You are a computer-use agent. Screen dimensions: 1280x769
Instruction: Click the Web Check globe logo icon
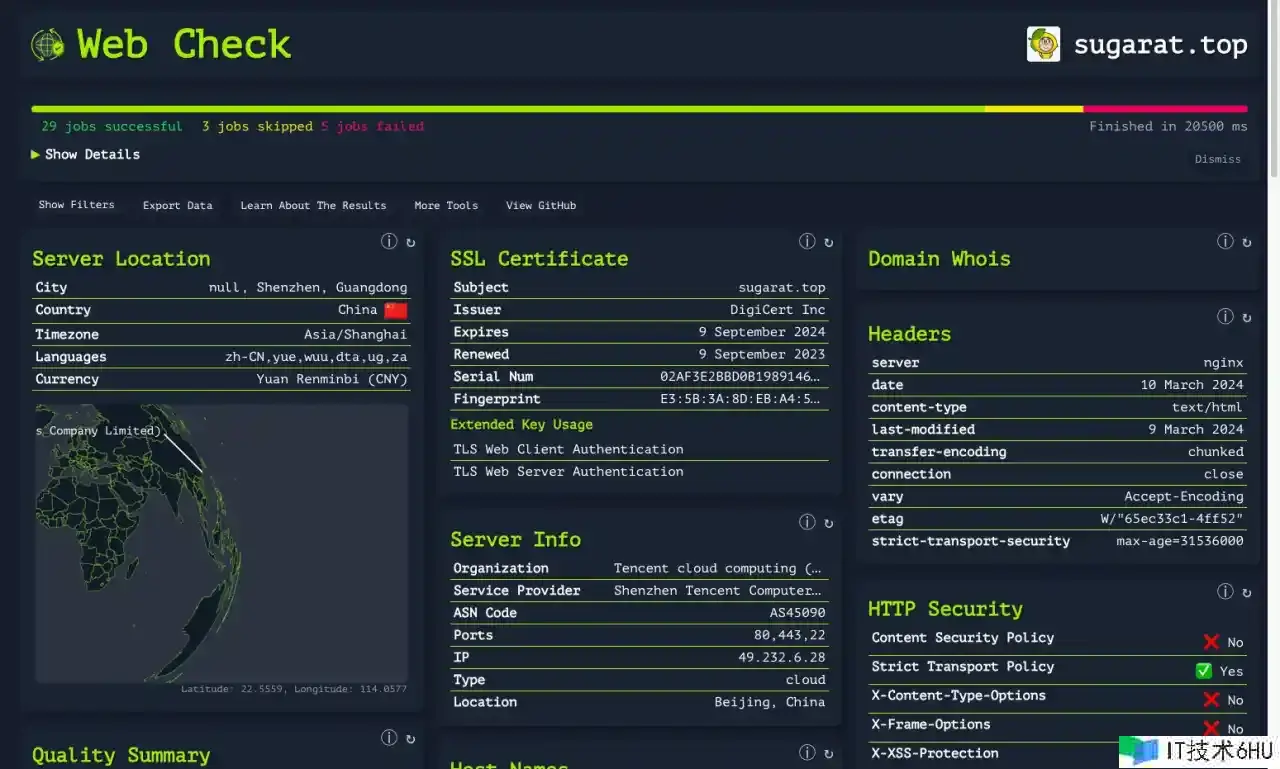(x=47, y=44)
